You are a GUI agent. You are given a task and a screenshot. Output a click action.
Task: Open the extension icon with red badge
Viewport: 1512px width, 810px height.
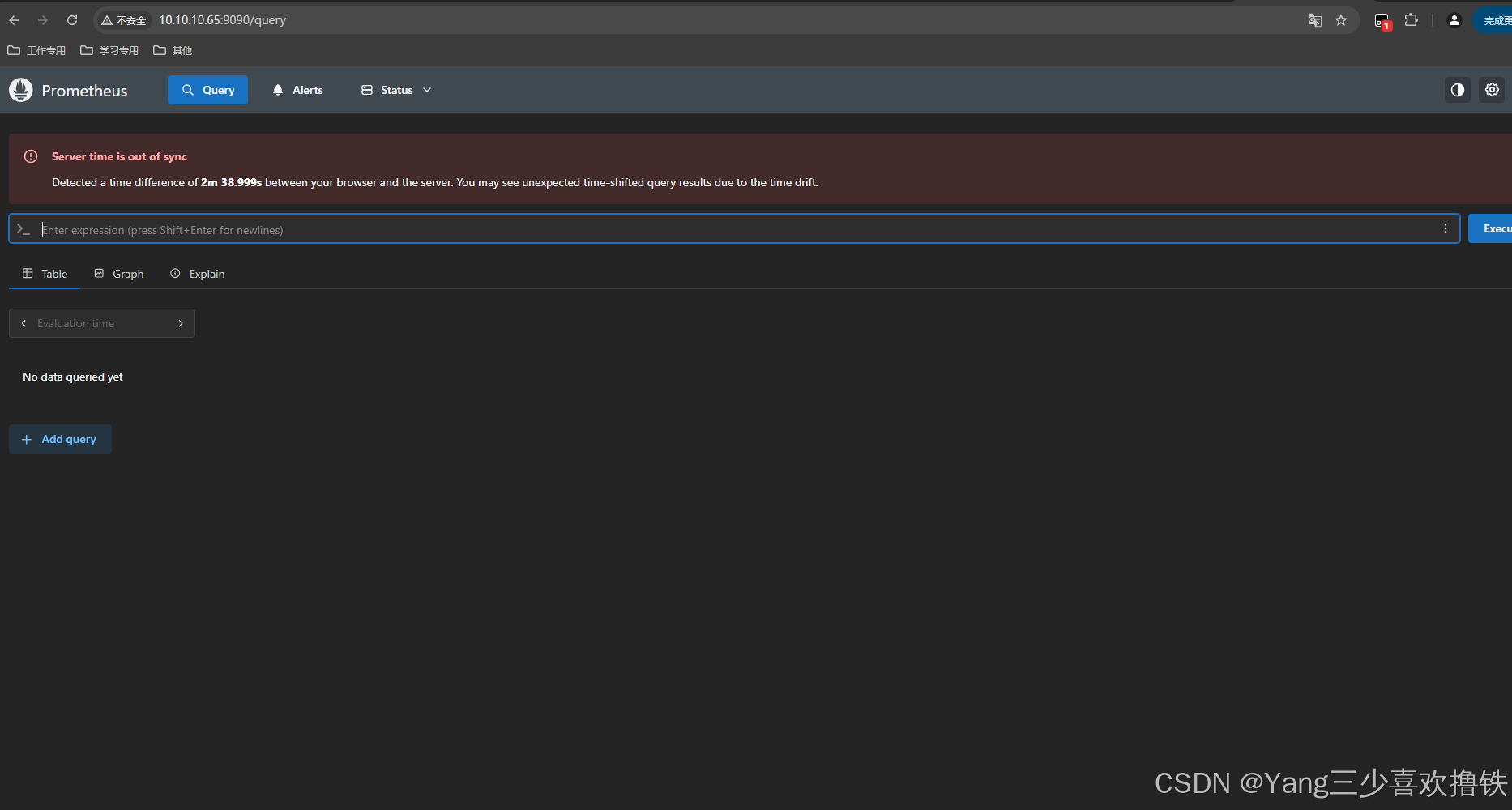click(x=1382, y=21)
